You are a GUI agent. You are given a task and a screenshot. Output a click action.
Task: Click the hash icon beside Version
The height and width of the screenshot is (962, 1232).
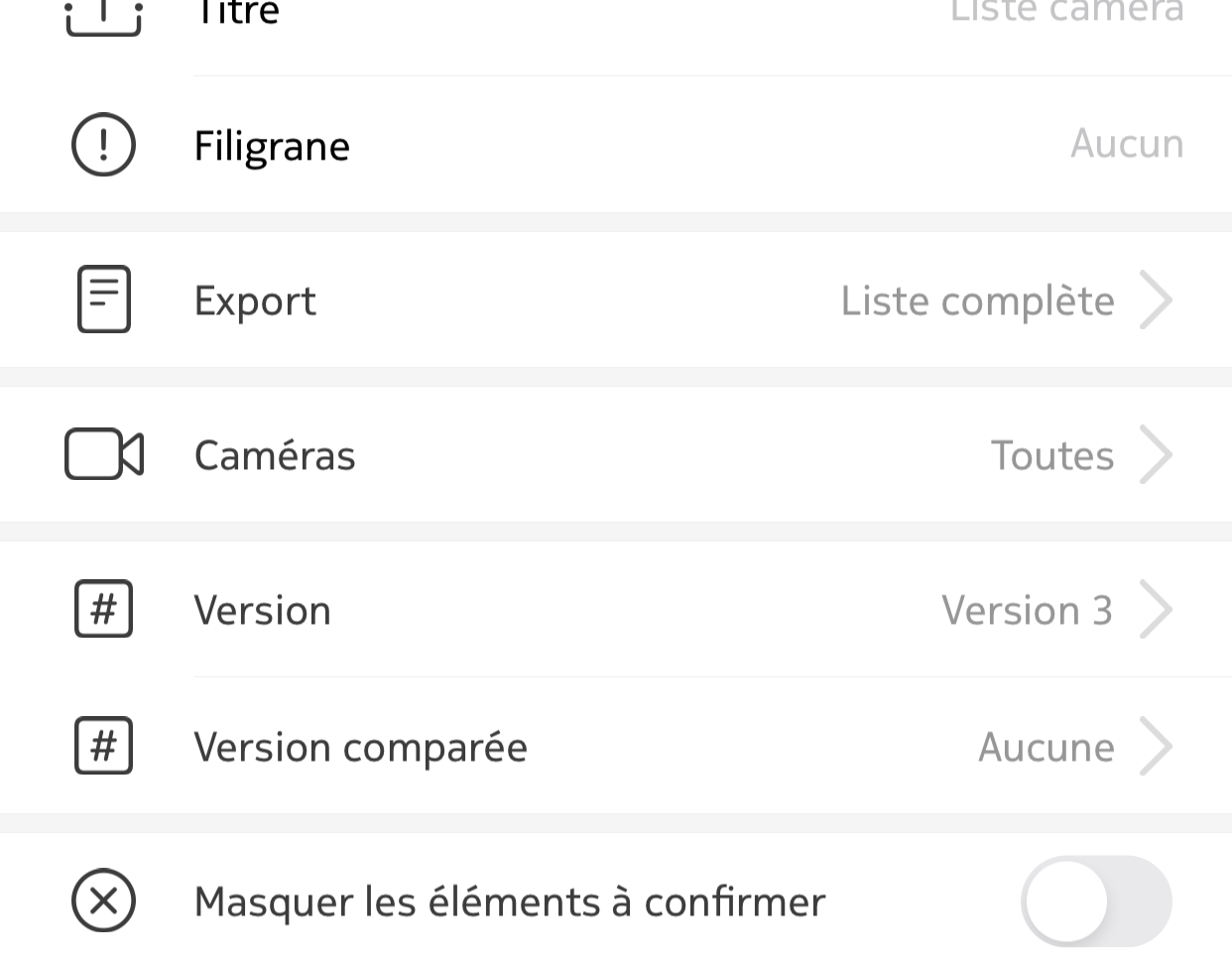104,609
